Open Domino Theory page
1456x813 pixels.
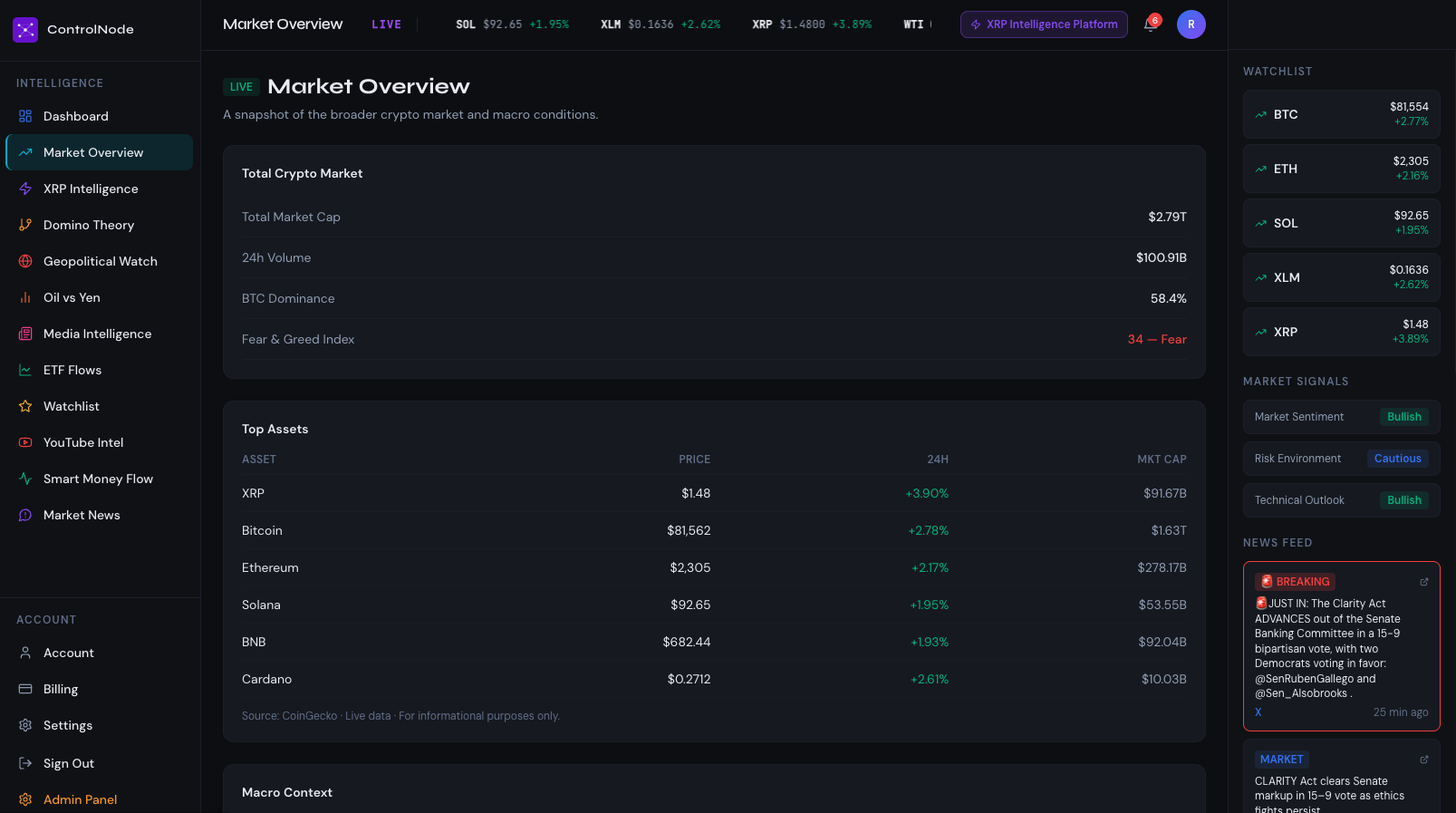[x=100, y=225]
